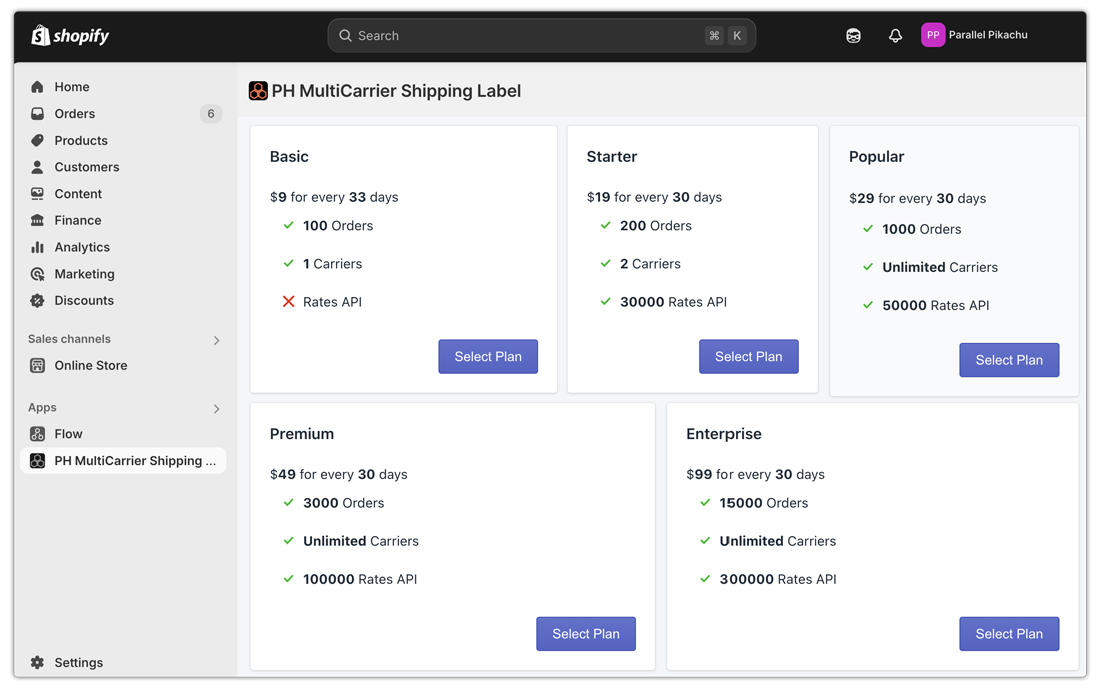Click the checkmark beside 100 Orders
1100x688 pixels.
(288, 225)
